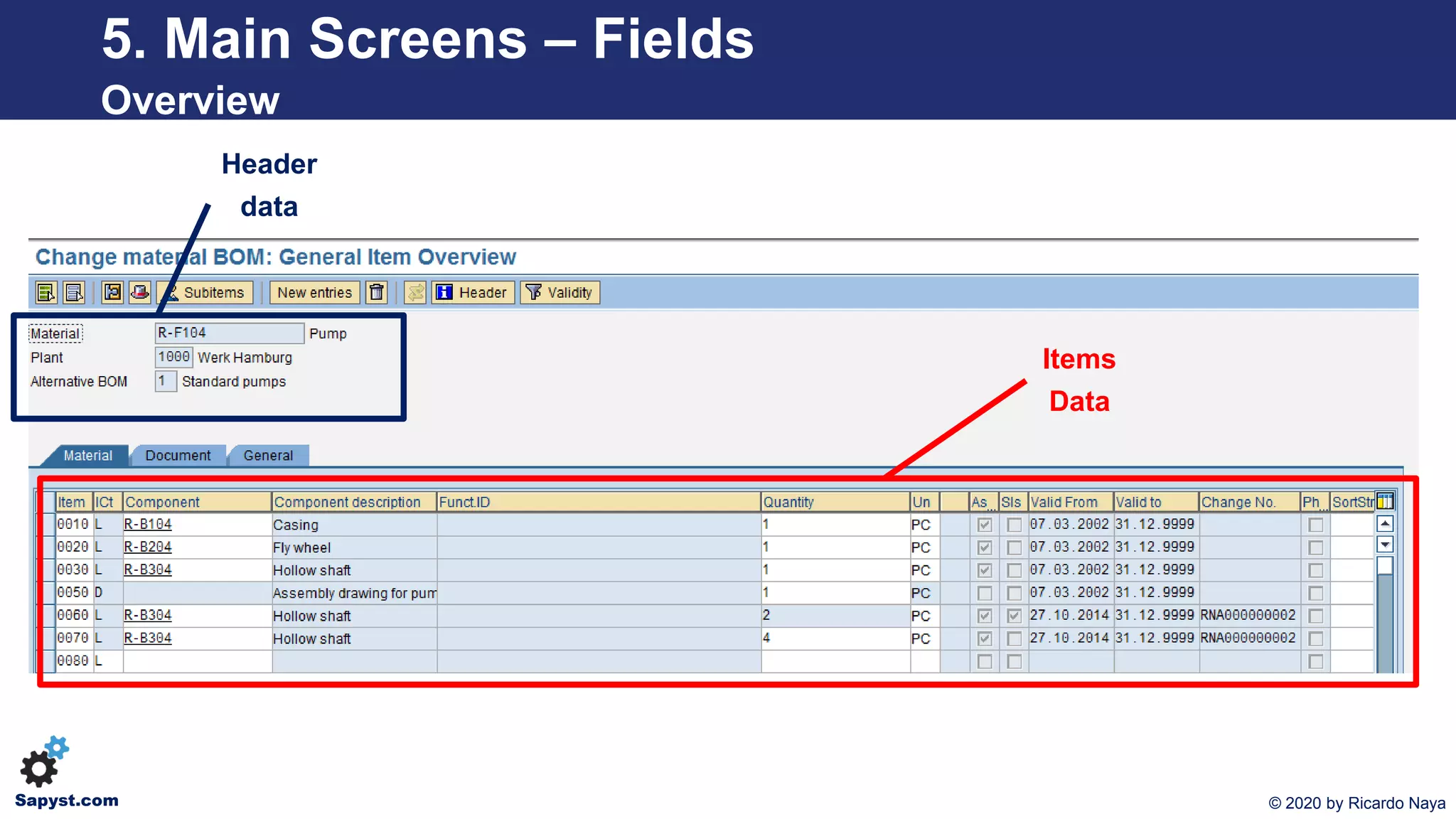This screenshot has height=819, width=1456.
Task: Click the Alternative BOM field
Action: (x=165, y=381)
